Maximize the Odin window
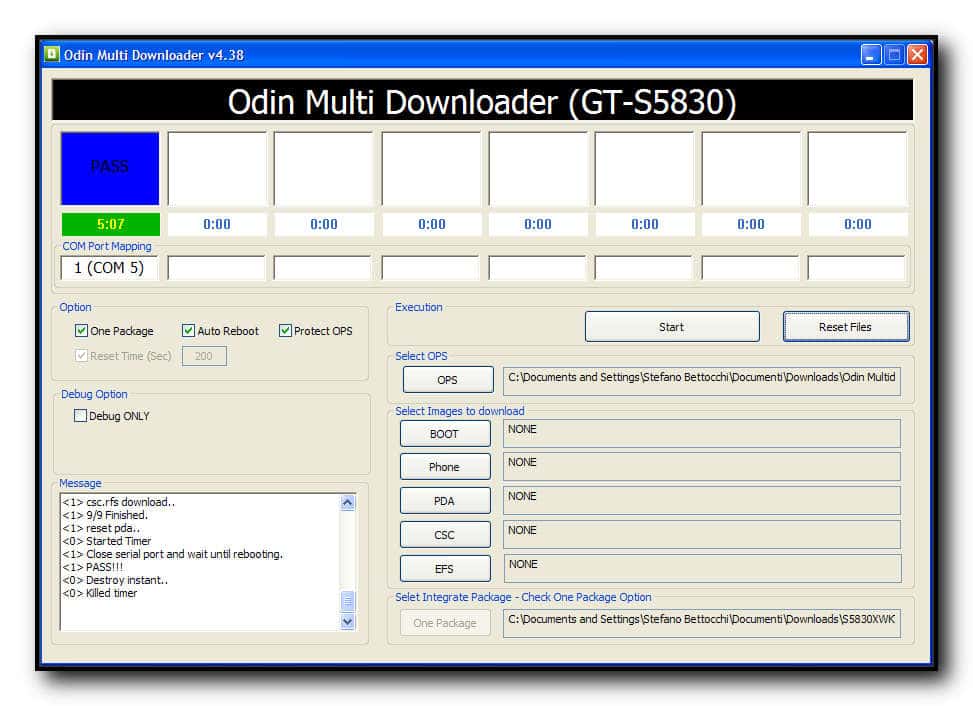973x706 pixels. pos(894,55)
